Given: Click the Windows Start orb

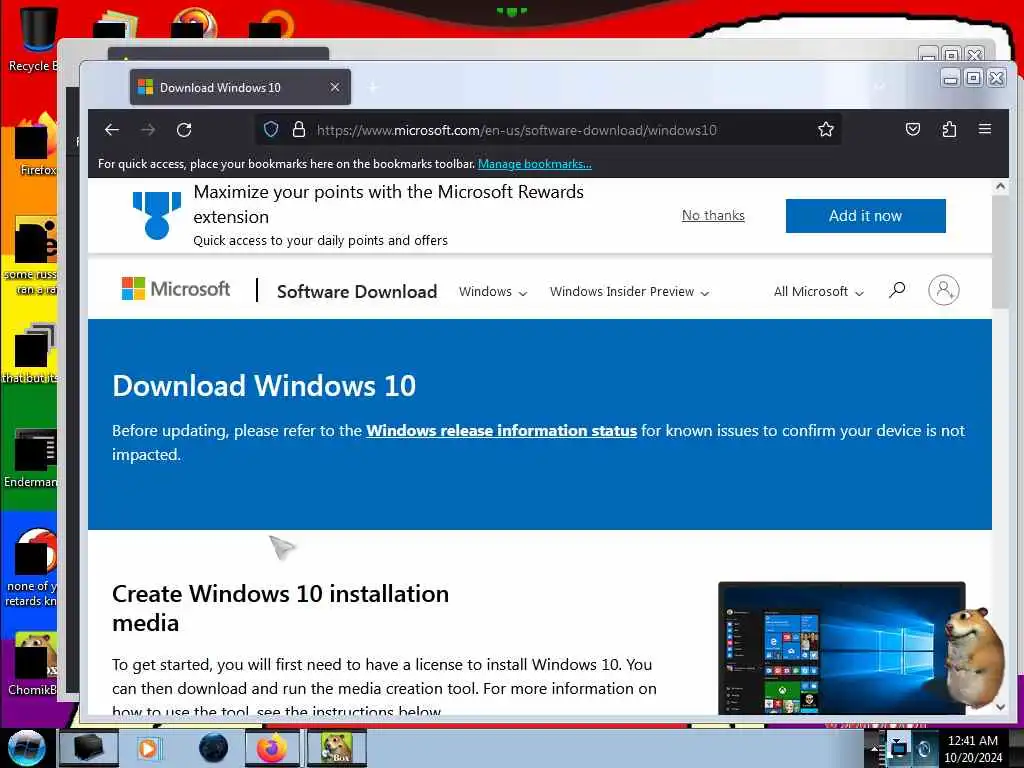Looking at the screenshot, I should [x=26, y=748].
